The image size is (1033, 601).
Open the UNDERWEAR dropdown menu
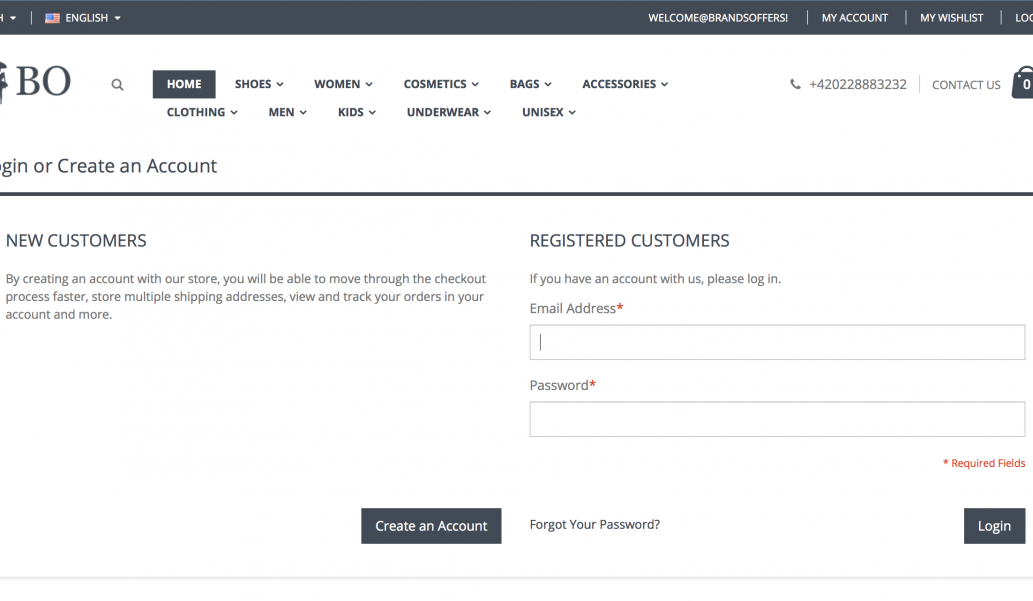pyautogui.click(x=449, y=112)
